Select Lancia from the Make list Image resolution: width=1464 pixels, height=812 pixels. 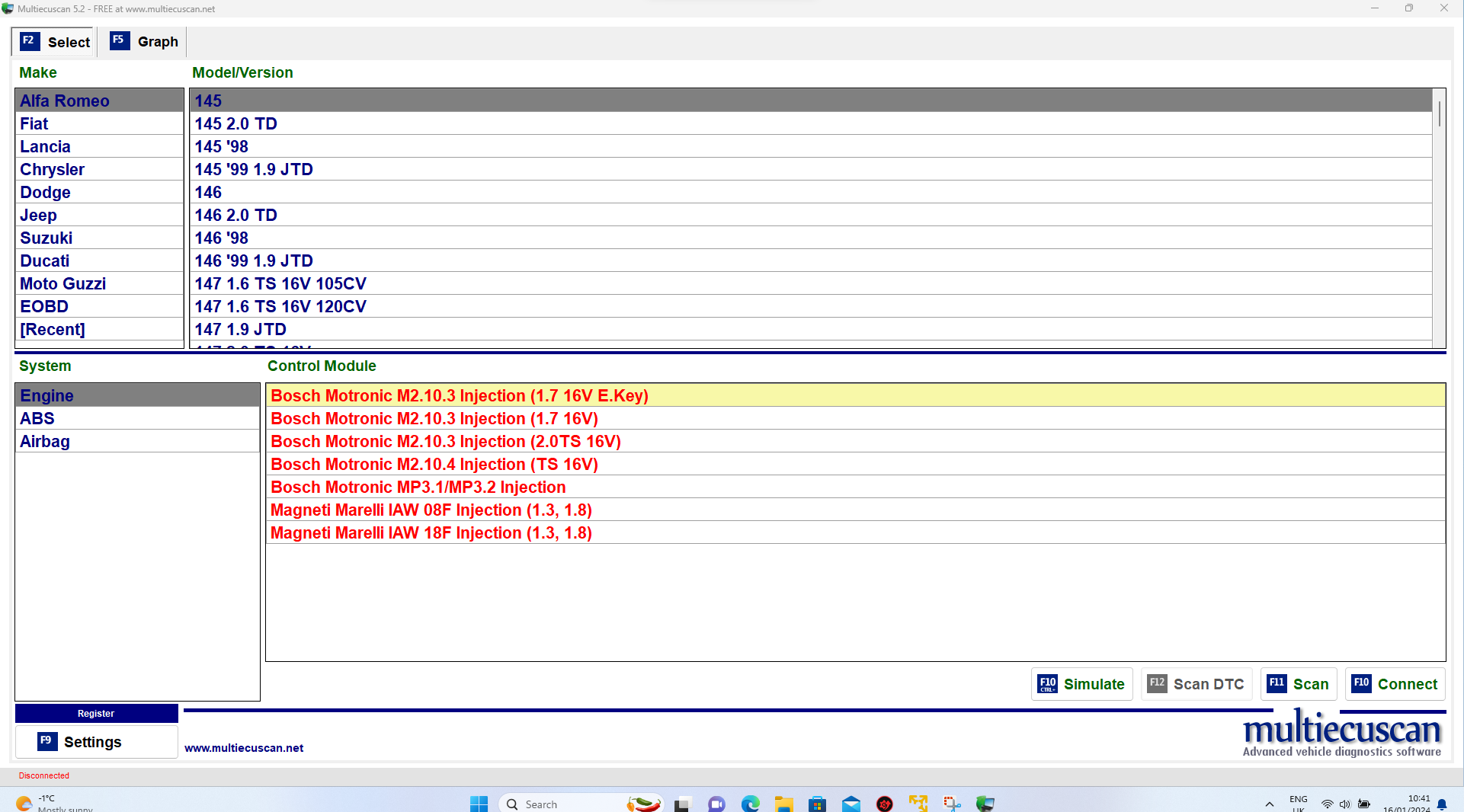point(99,146)
